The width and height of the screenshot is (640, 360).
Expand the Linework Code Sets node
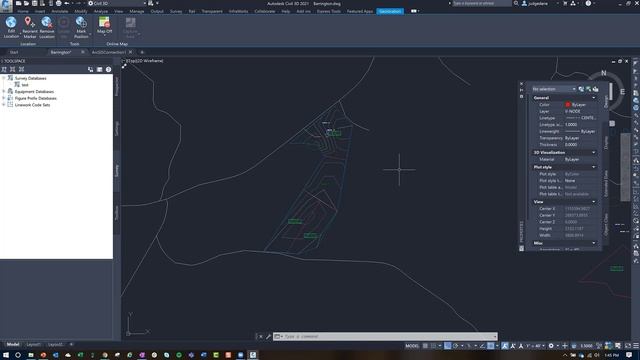[x=4, y=105]
